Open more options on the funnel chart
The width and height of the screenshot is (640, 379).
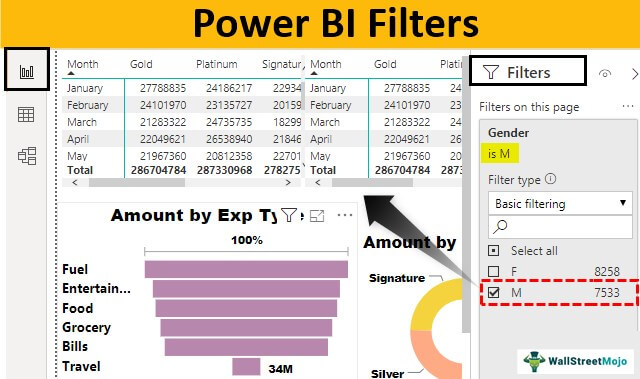click(345, 215)
